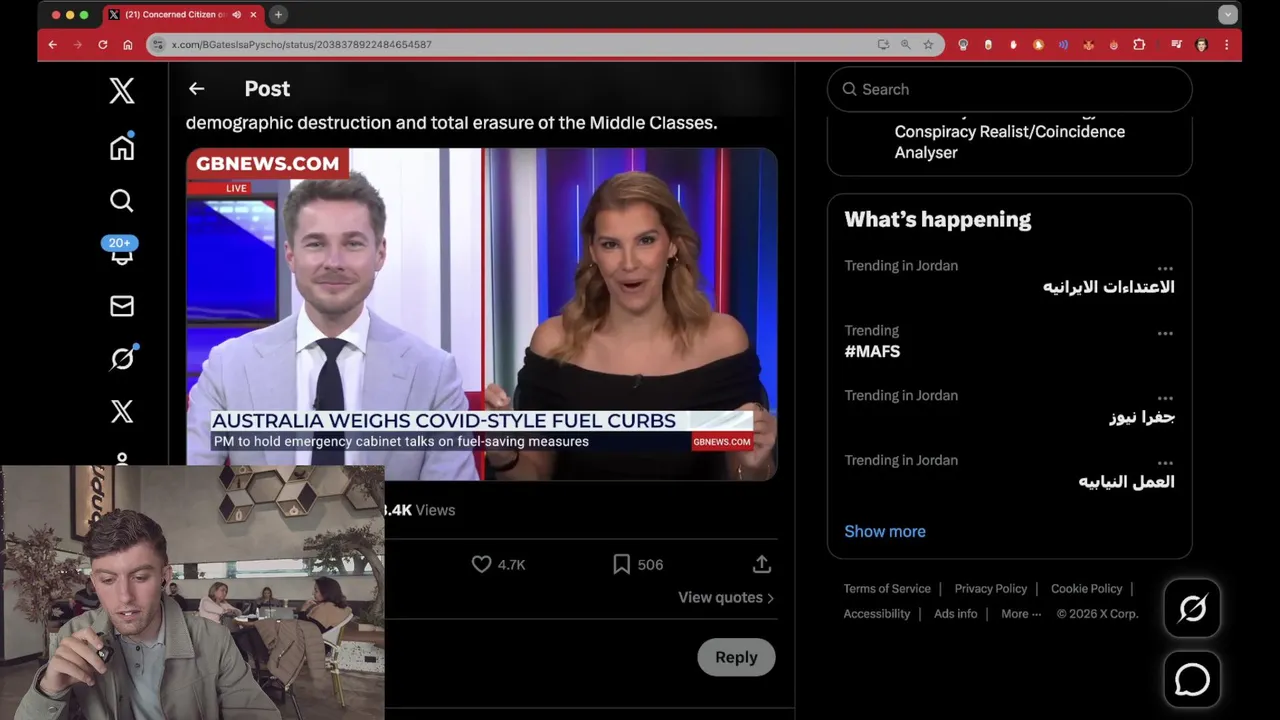Open Accessibility footer link

pyautogui.click(x=877, y=614)
